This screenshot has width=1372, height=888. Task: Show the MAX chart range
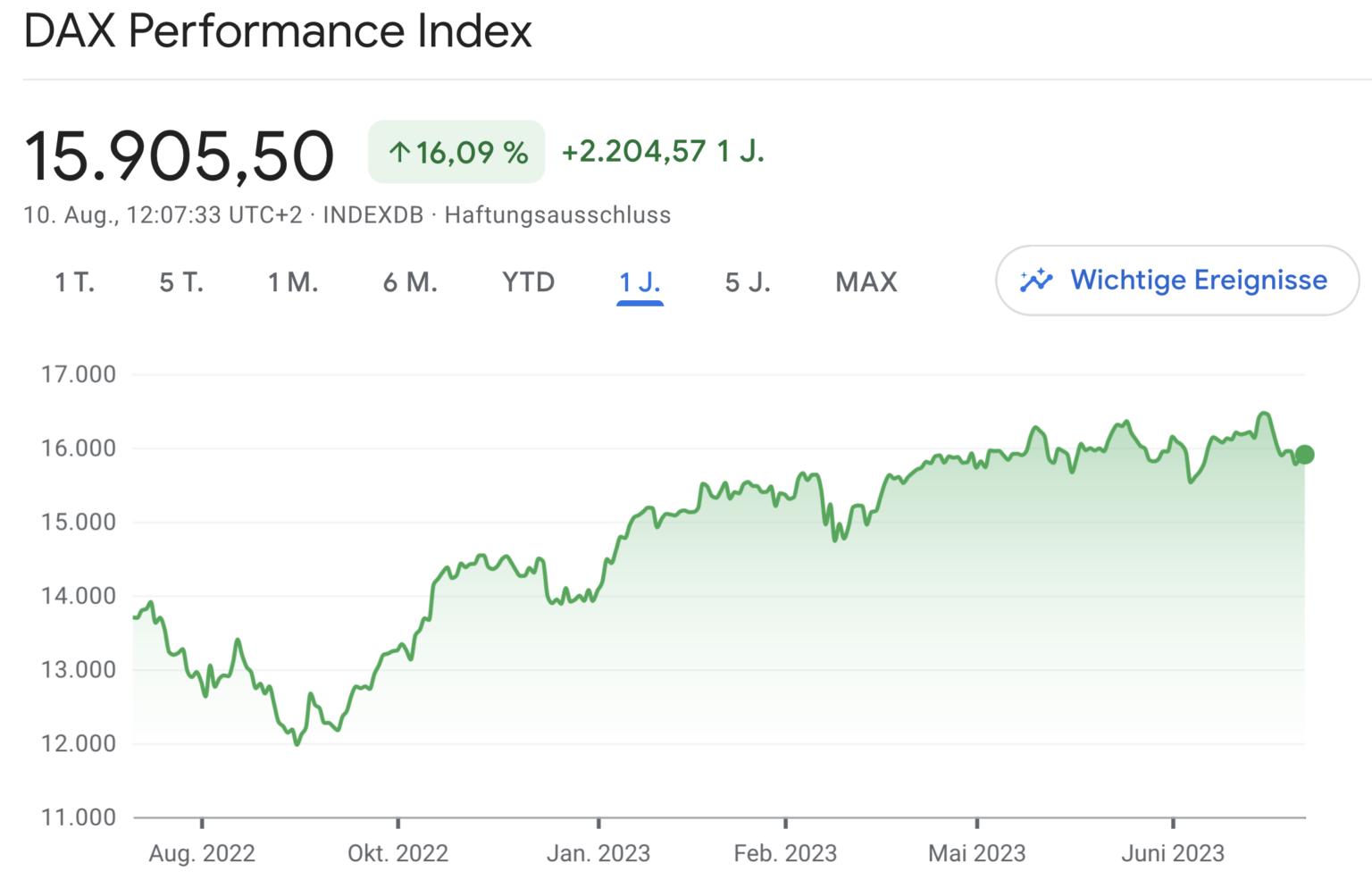click(866, 282)
